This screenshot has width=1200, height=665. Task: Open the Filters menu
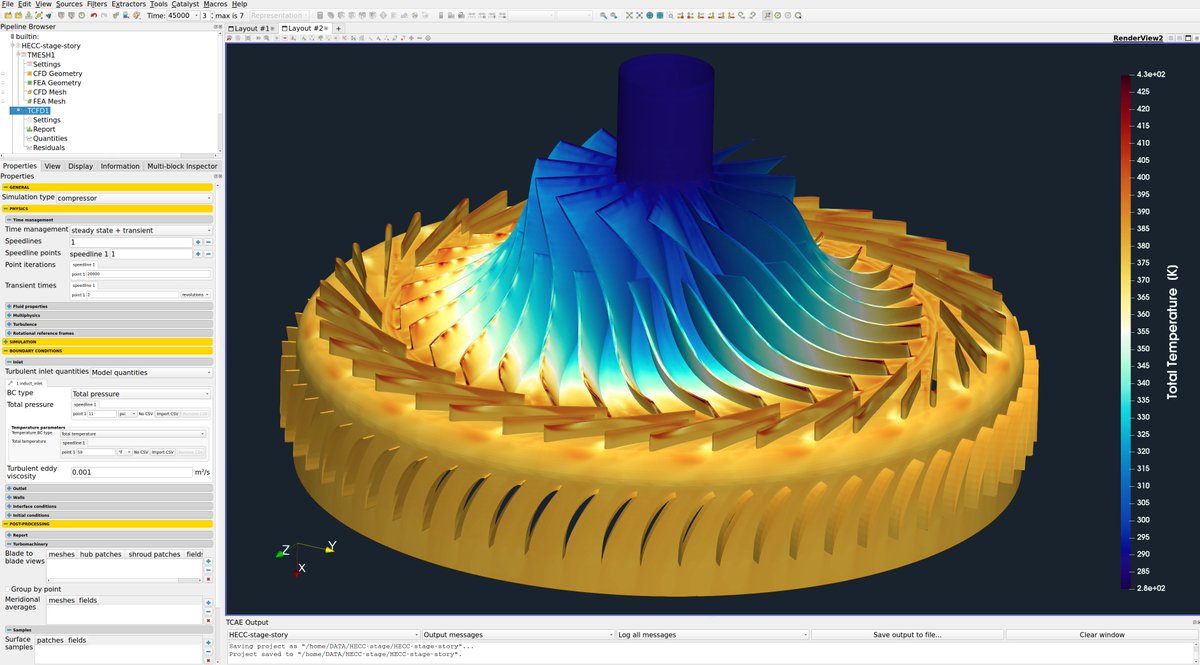coord(96,4)
